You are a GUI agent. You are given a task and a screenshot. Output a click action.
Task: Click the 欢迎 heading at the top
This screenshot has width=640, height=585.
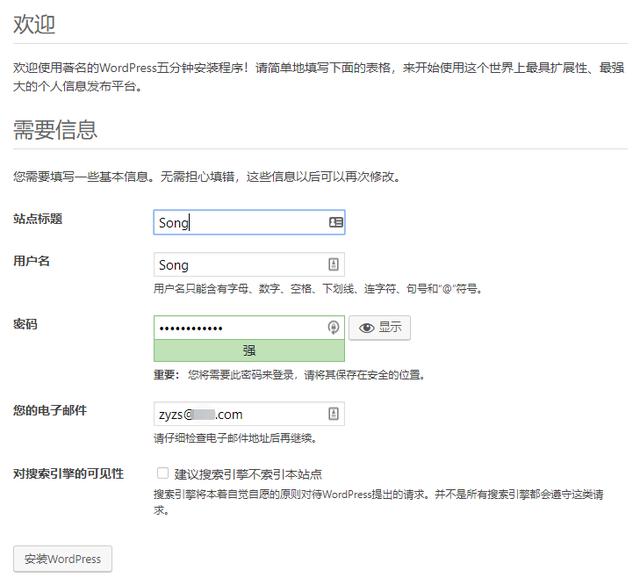click(x=34, y=25)
